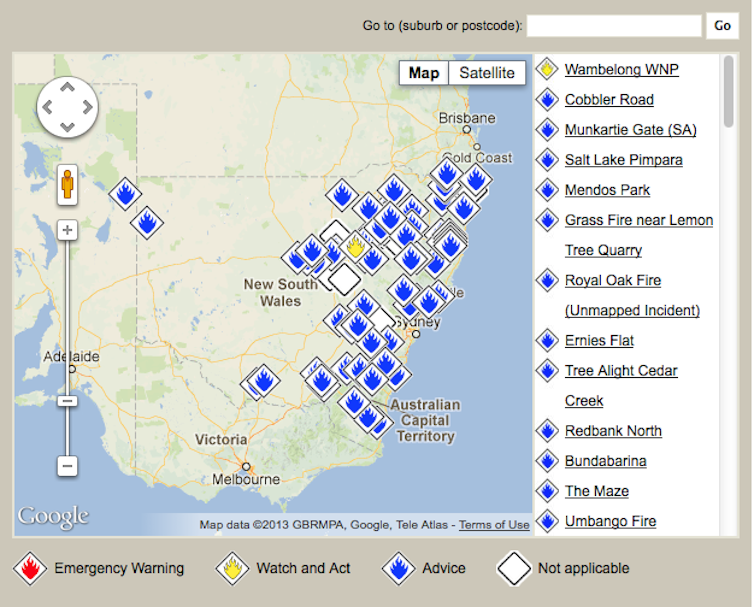
Task: Open the Munkartie Gate (SA) incident link
Action: click(630, 130)
